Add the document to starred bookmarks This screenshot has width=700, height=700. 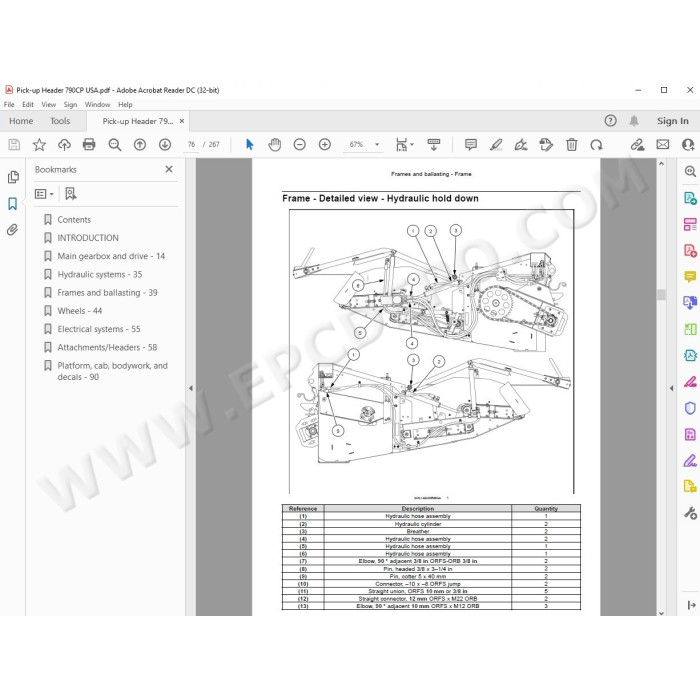39,145
